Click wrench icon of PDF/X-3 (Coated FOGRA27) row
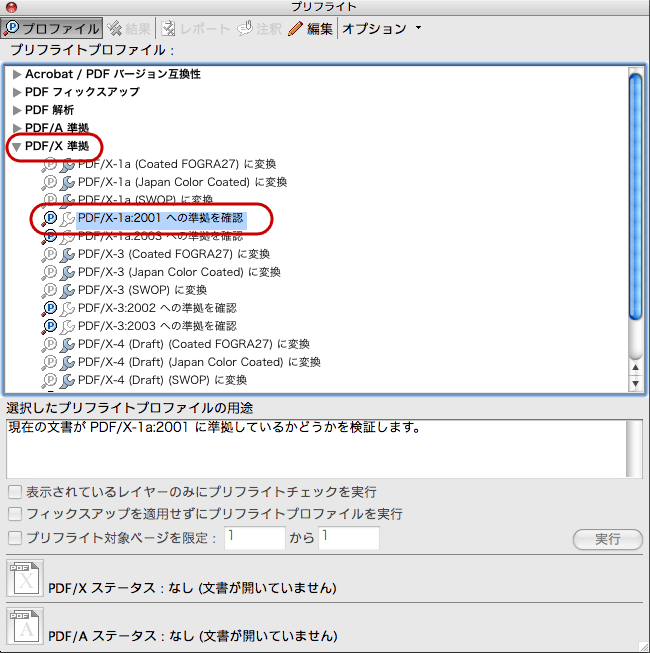 (67, 255)
